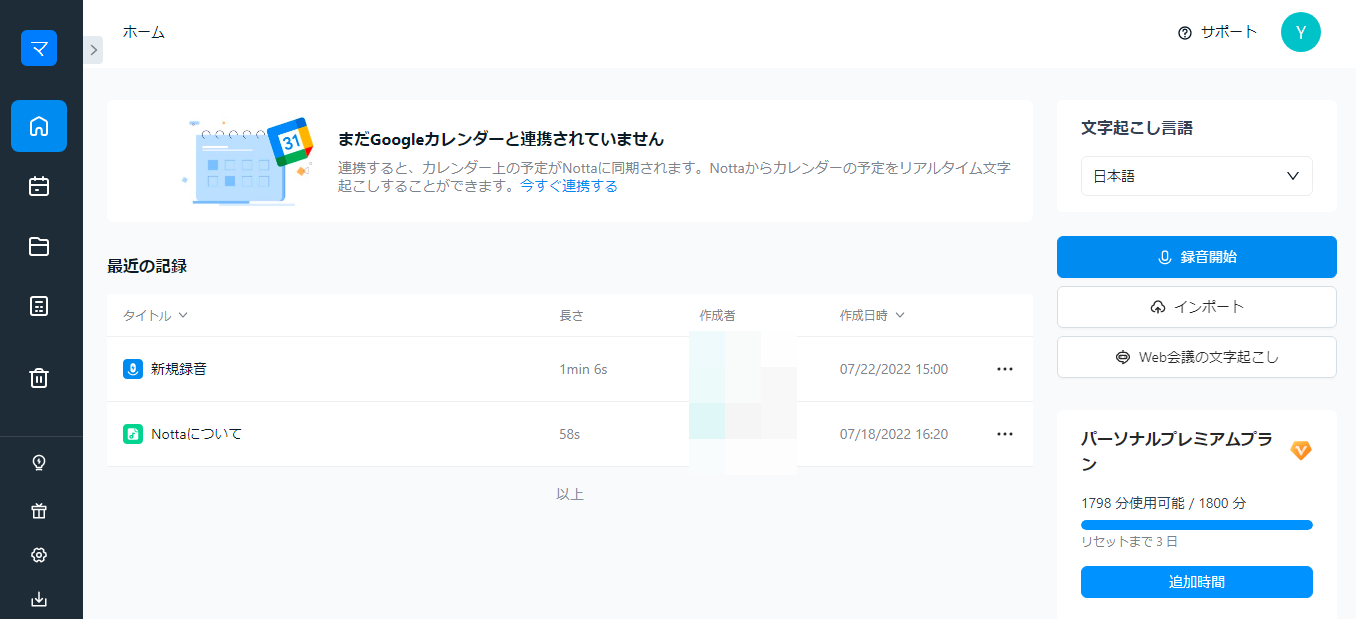Click the Notta logo icon in sidebar
The image size is (1356, 619).
(39, 48)
